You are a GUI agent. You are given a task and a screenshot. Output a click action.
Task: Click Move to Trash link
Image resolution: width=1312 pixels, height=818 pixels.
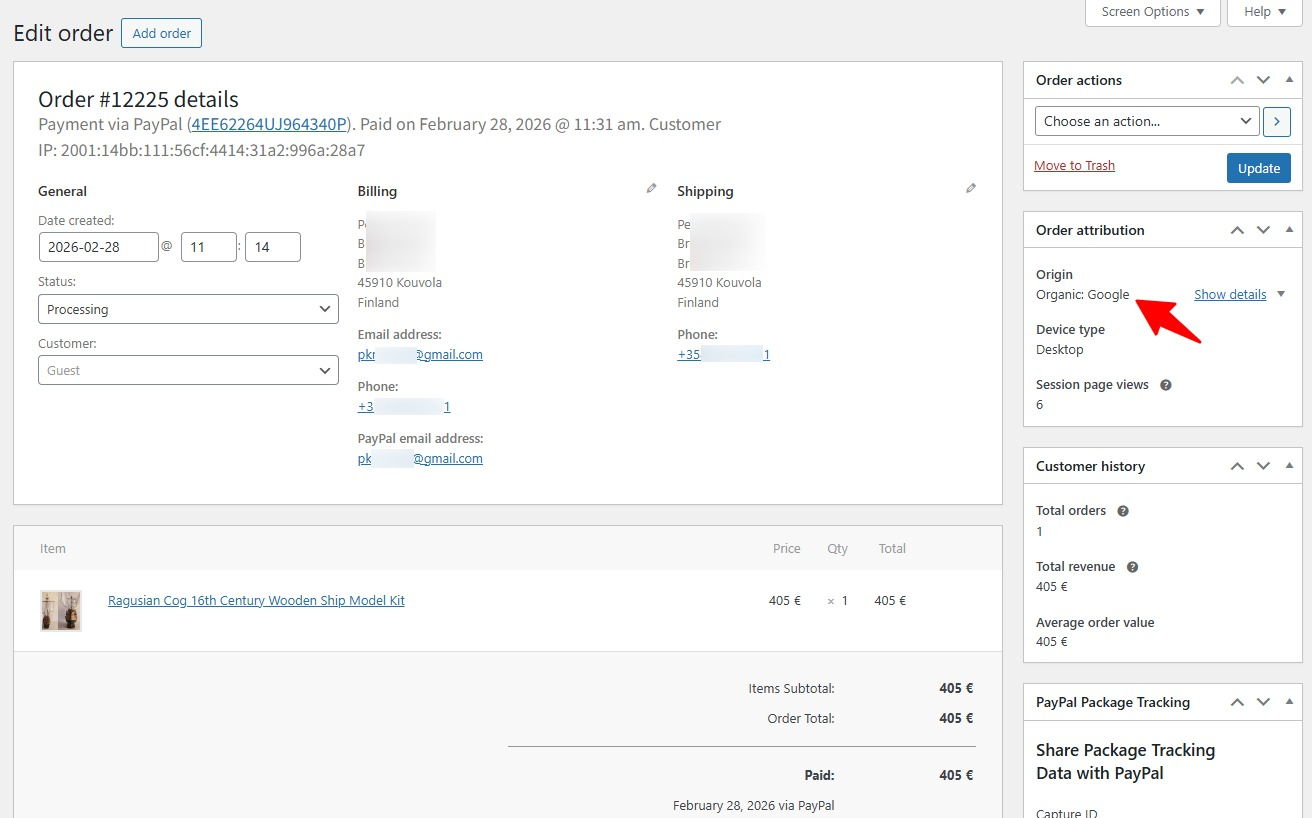(x=1074, y=166)
